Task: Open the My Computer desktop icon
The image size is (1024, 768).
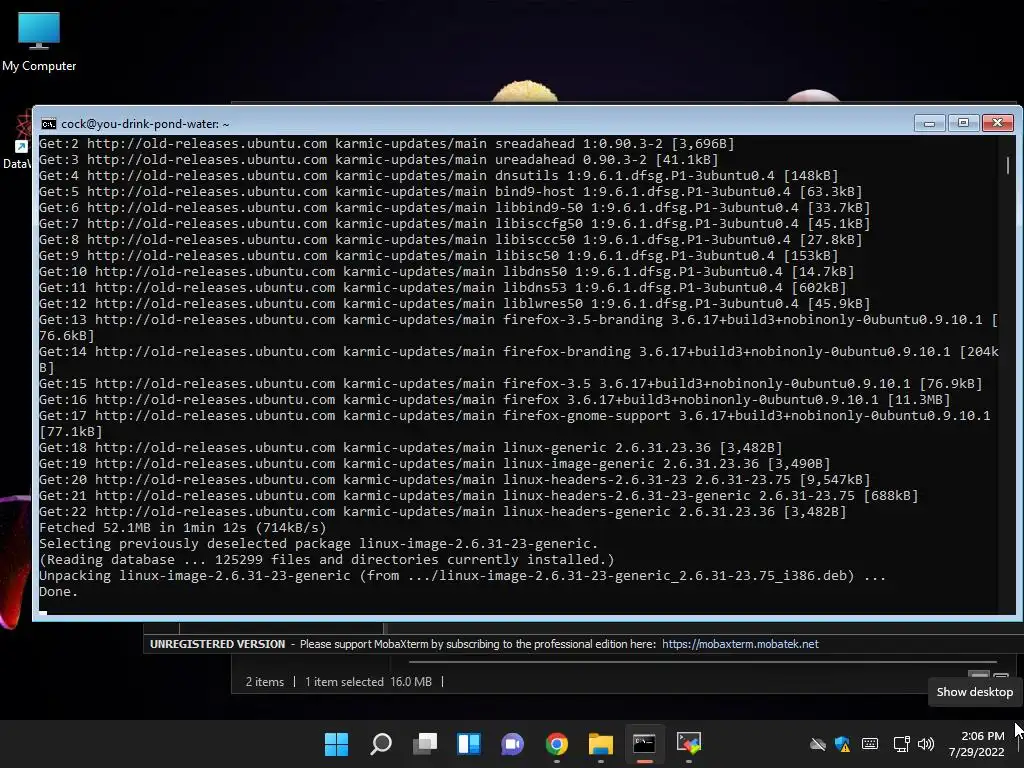Action: (x=39, y=41)
